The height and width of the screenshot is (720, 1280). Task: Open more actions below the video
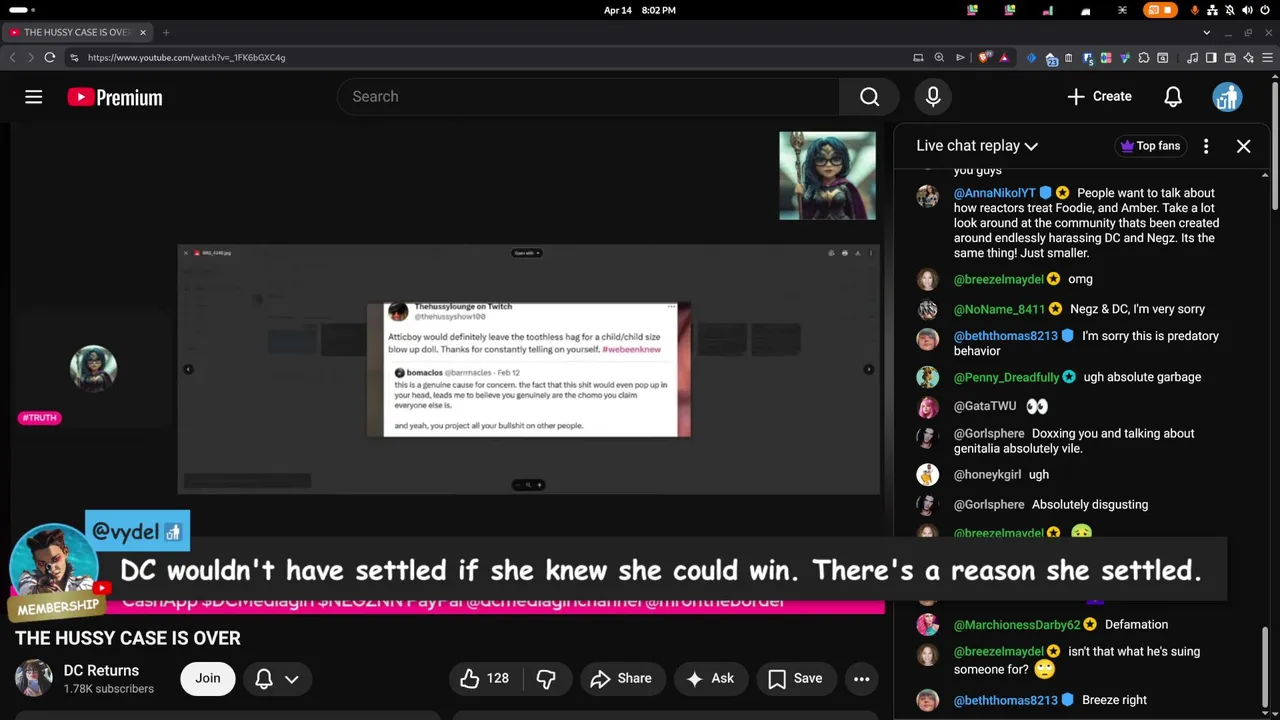[861, 678]
